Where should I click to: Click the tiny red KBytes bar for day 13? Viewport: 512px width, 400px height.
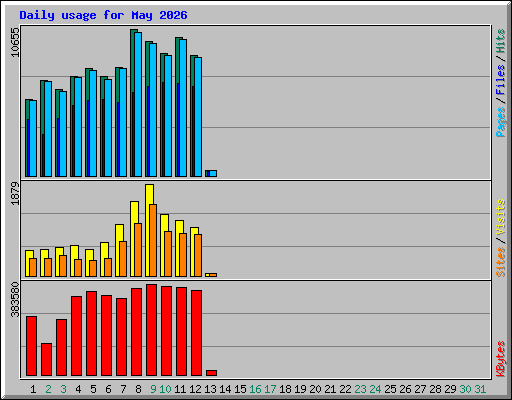211,373
